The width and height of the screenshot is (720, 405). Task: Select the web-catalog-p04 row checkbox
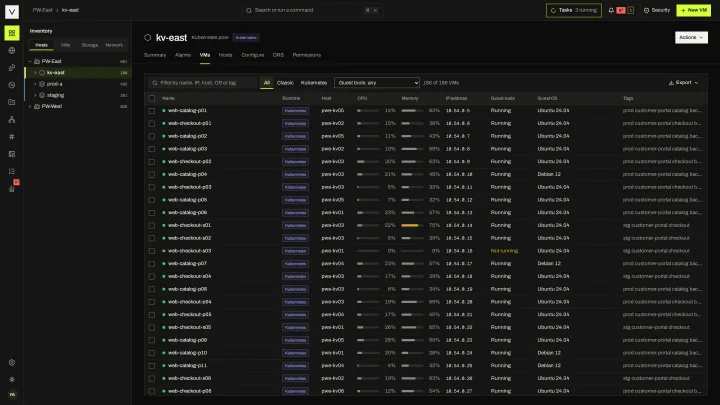(x=152, y=174)
